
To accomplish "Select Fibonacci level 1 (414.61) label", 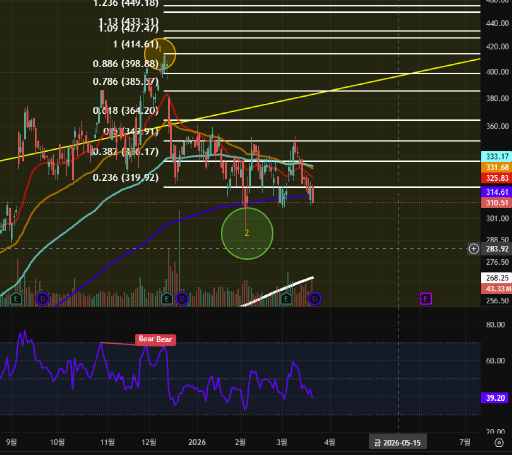I will click(x=136, y=44).
